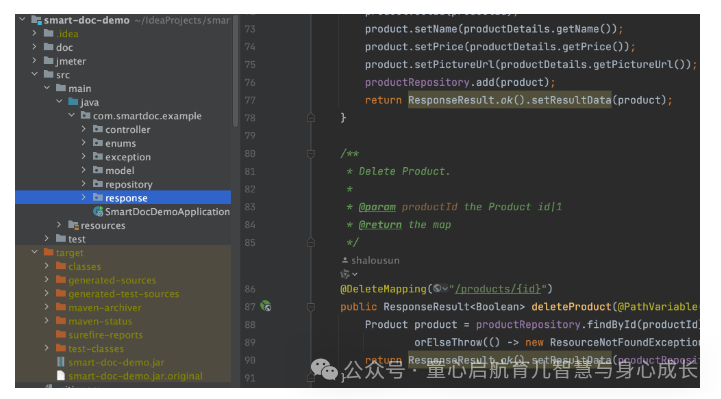Click the orange target folder icon
This screenshot has width=721, height=399.
coord(49,252)
